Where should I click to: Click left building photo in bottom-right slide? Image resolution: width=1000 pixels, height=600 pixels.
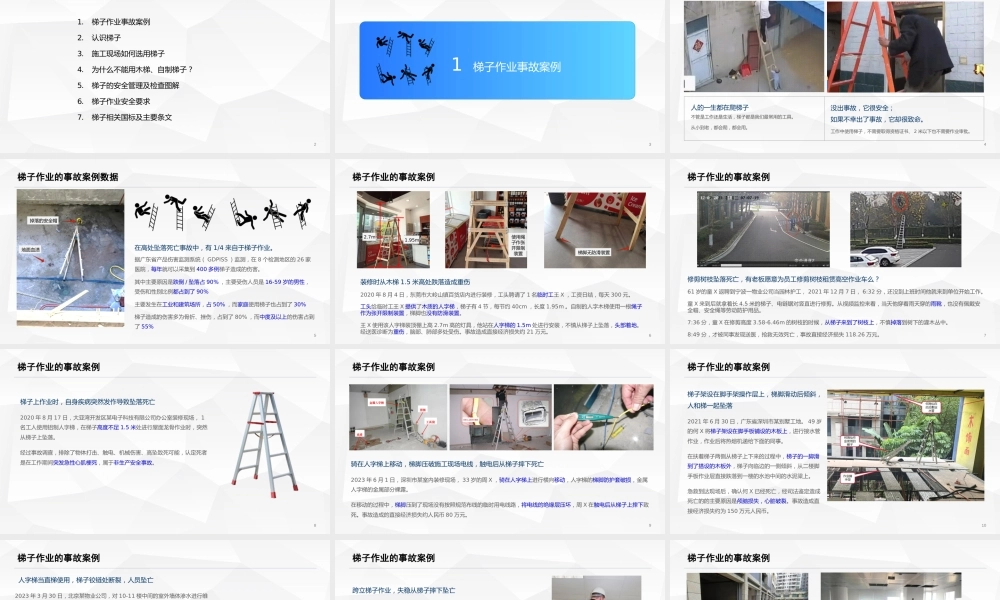coord(747,587)
